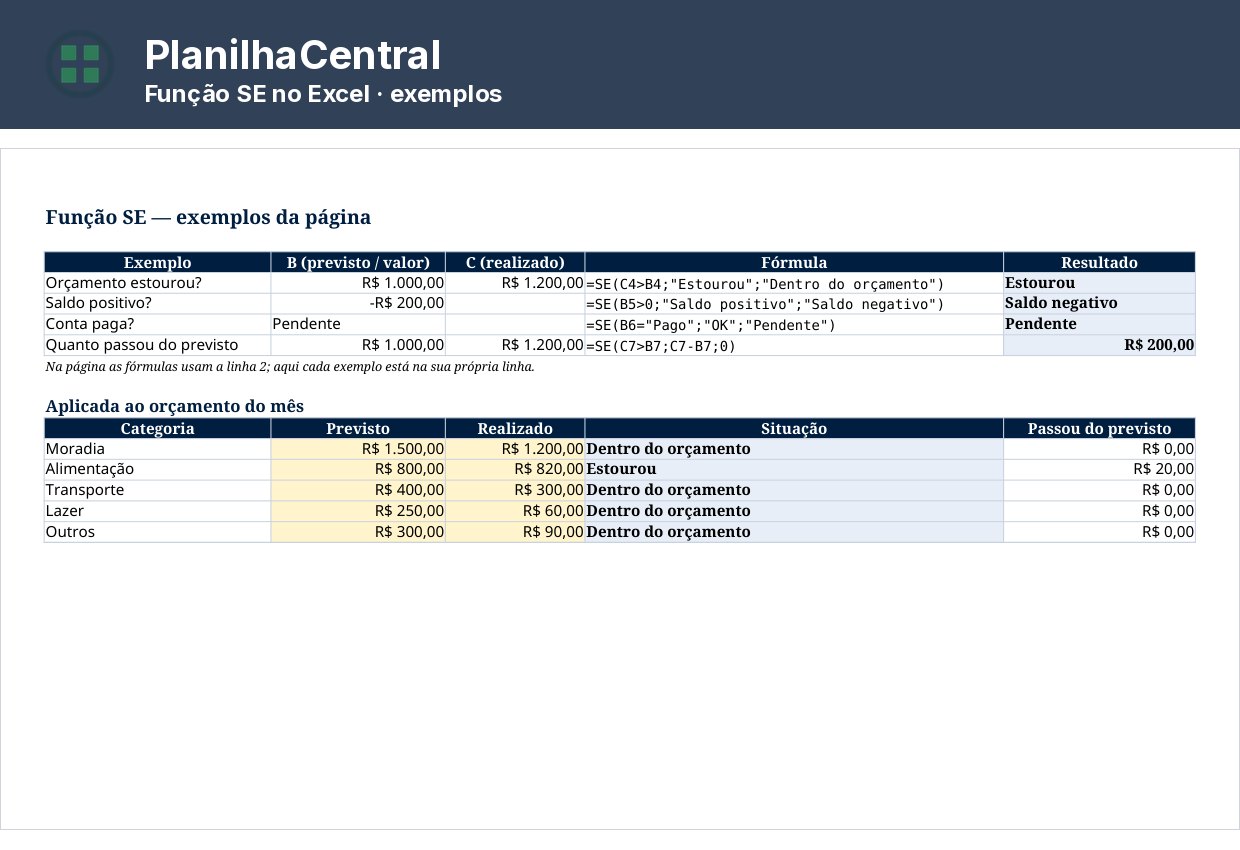Viewport: 1240px width, 850px height.
Task: Click 'Estourou' situação in the Alimentação row
Action: 794,469
